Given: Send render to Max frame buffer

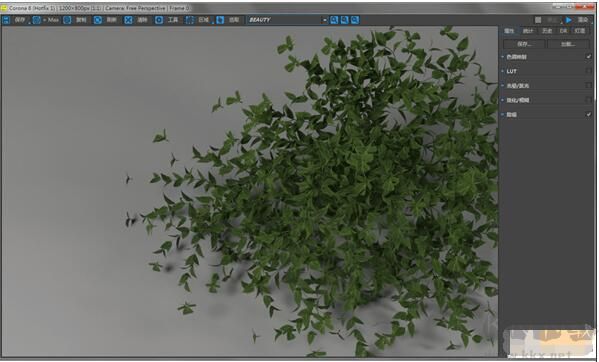Looking at the screenshot, I should tap(37, 20).
